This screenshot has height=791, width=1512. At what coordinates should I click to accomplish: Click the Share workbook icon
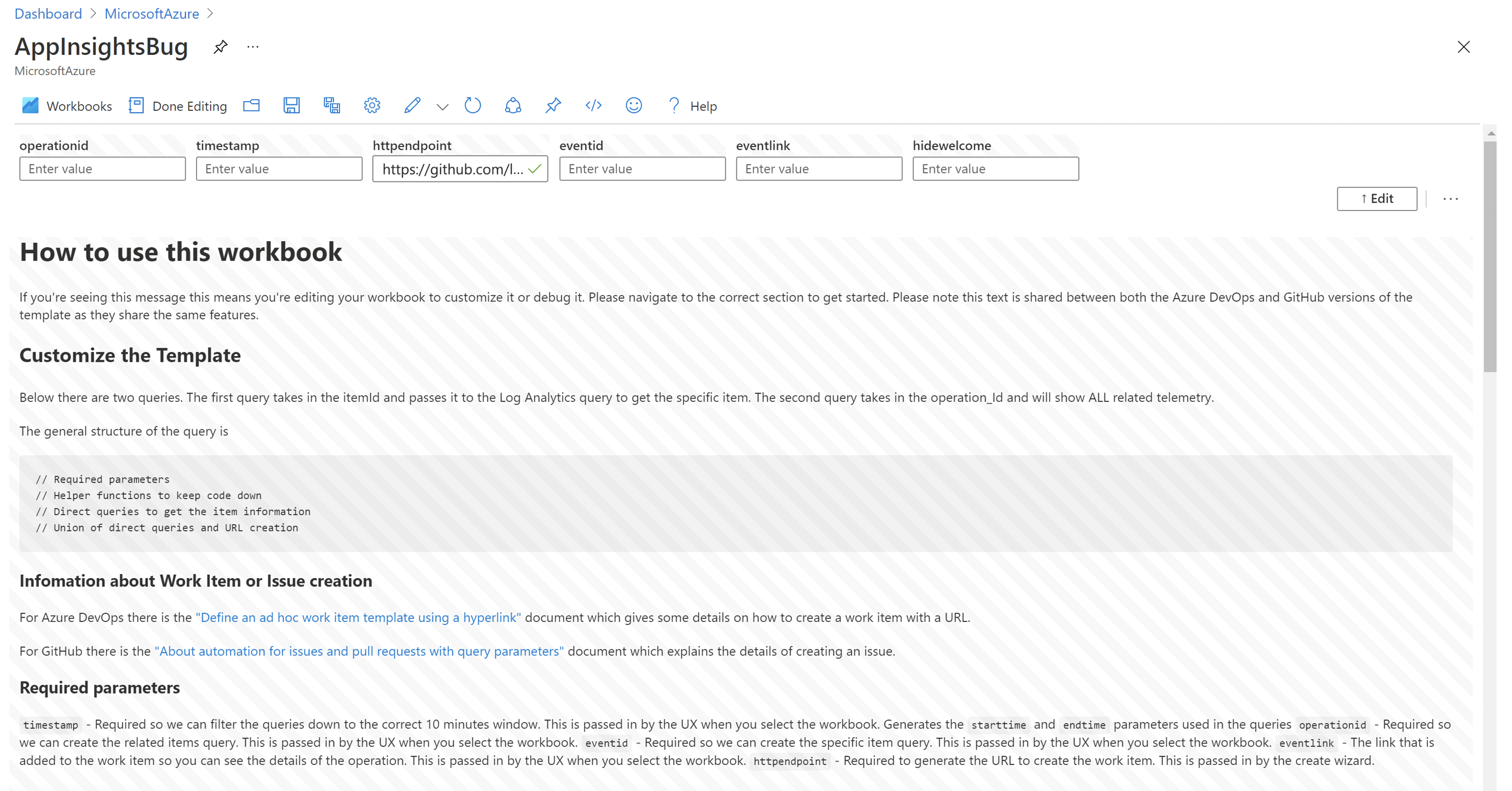click(513, 105)
